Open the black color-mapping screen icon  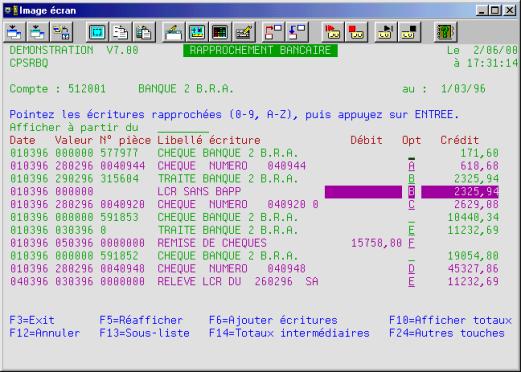(220, 32)
